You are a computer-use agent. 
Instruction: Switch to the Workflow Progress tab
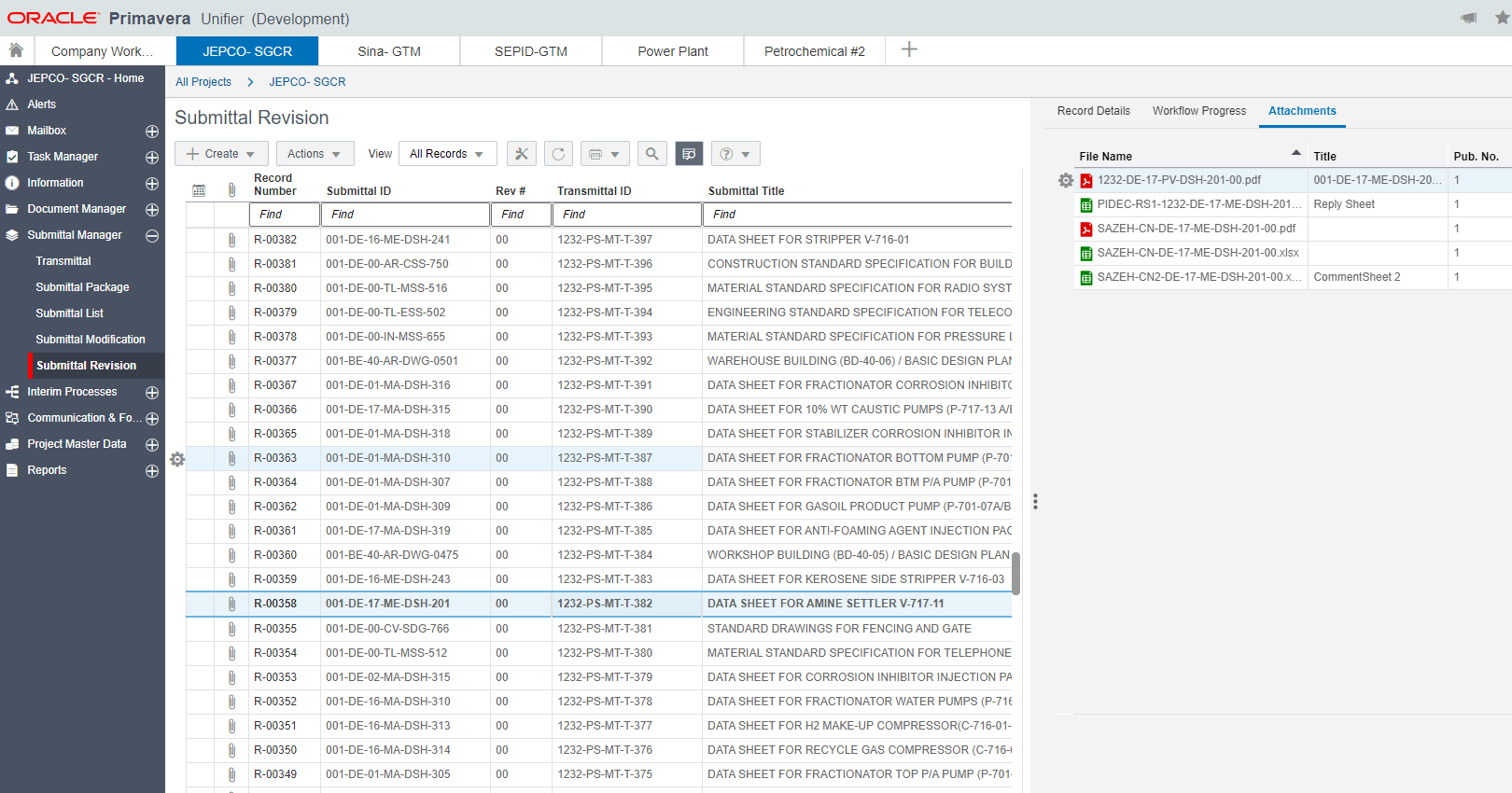click(x=1198, y=111)
